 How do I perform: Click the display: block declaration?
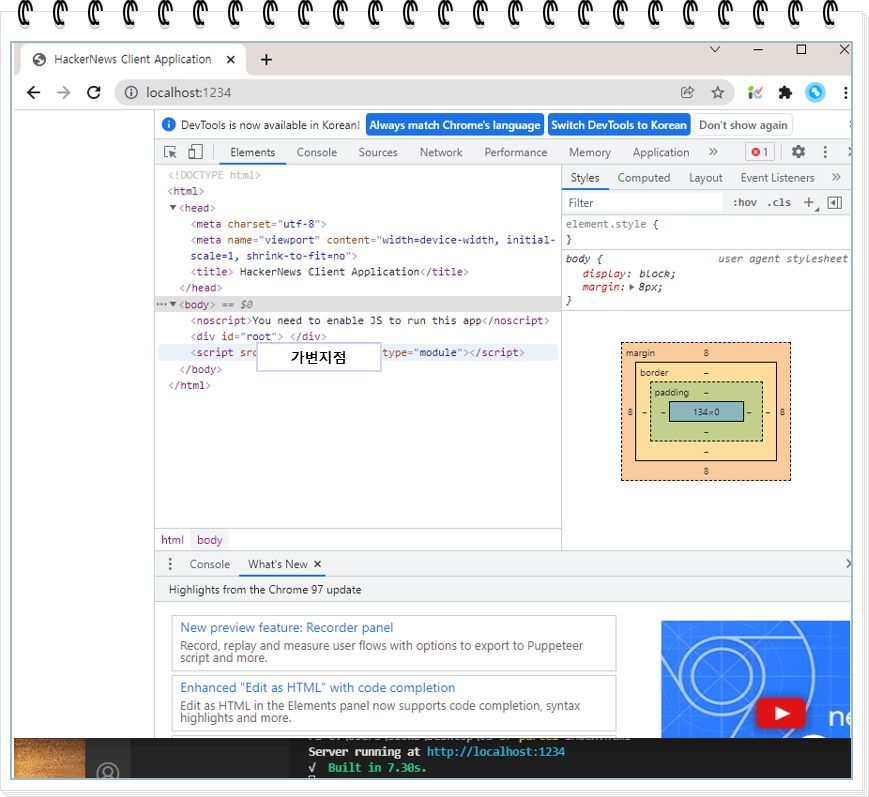coord(629,274)
